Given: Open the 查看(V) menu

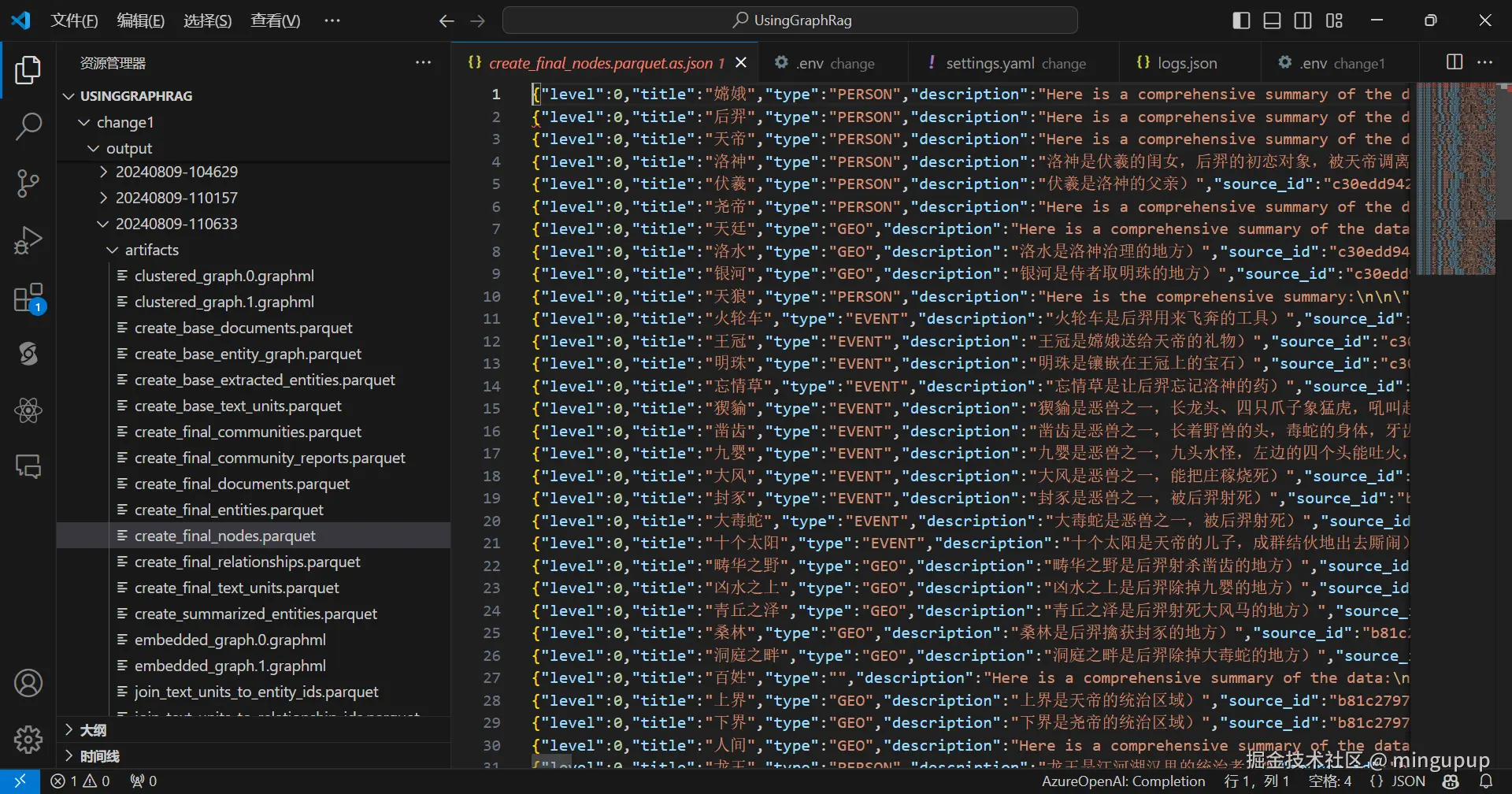Looking at the screenshot, I should coord(276,20).
